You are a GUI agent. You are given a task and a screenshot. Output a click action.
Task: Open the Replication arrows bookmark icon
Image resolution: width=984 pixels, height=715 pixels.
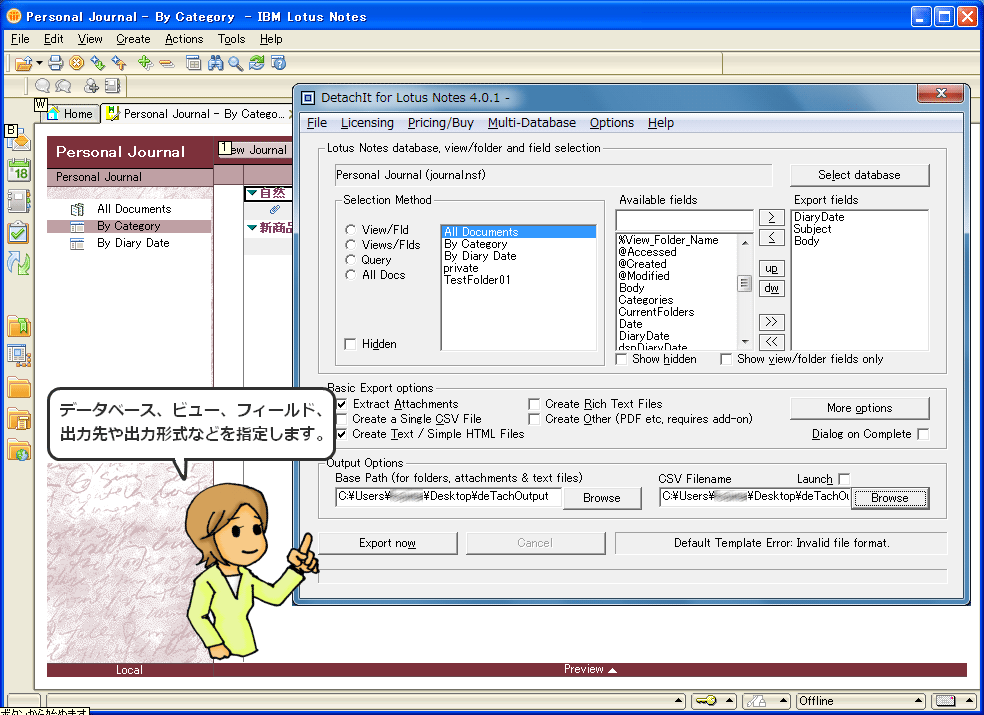click(19, 264)
